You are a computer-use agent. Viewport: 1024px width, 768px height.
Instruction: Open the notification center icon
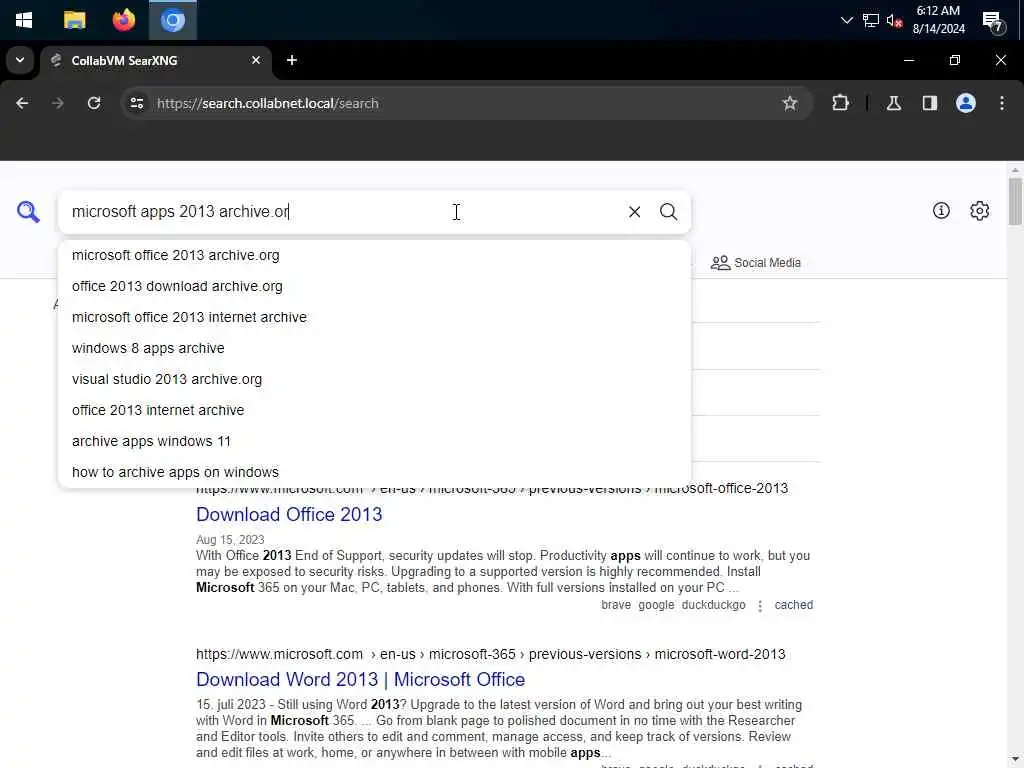point(993,21)
